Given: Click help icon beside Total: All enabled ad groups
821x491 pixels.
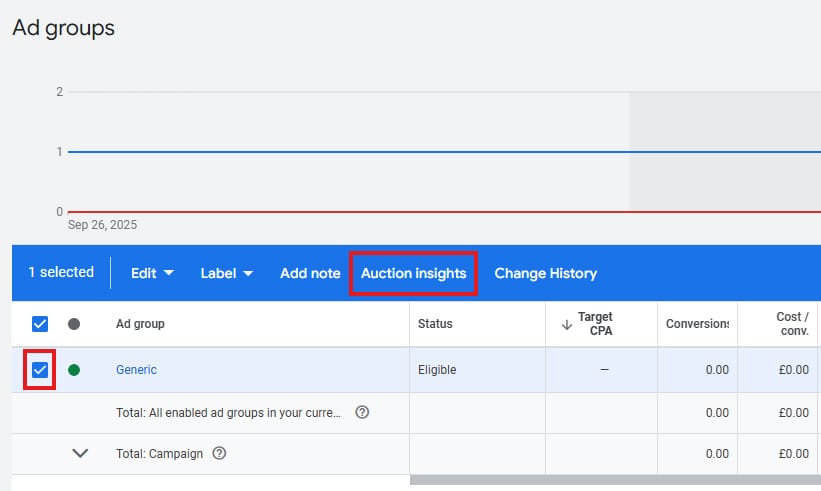Looking at the screenshot, I should tap(362, 412).
